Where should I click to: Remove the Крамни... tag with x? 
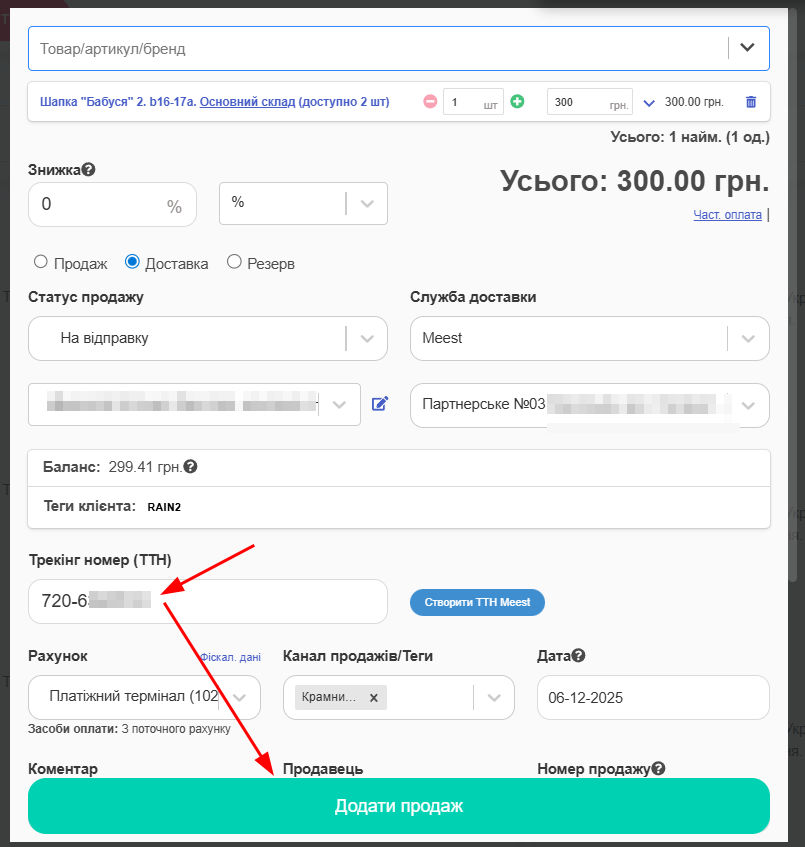coord(373,698)
